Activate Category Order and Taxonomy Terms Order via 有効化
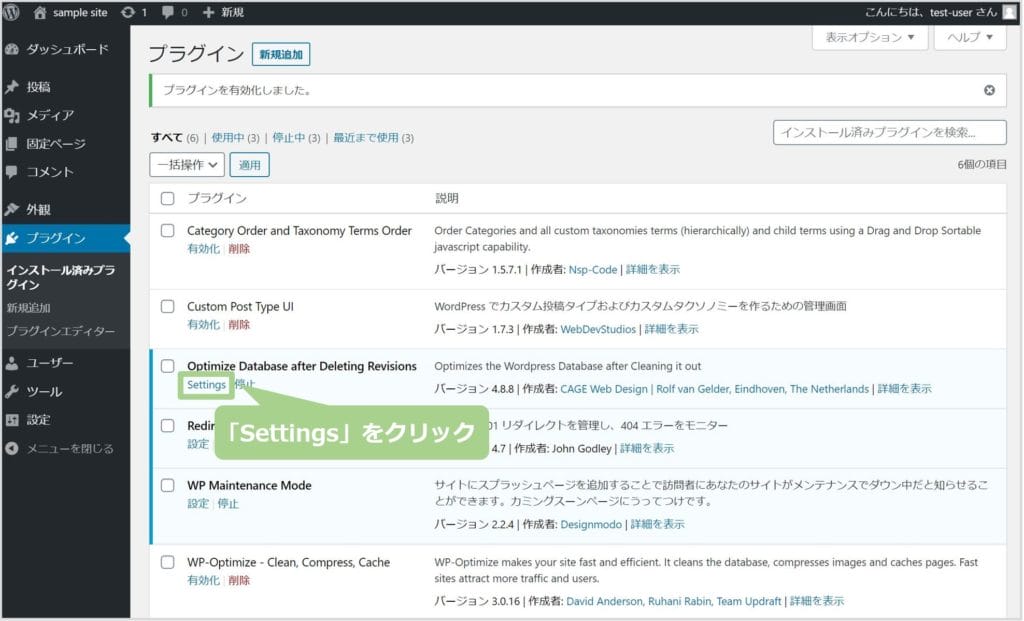The image size is (1024, 621). (203, 249)
